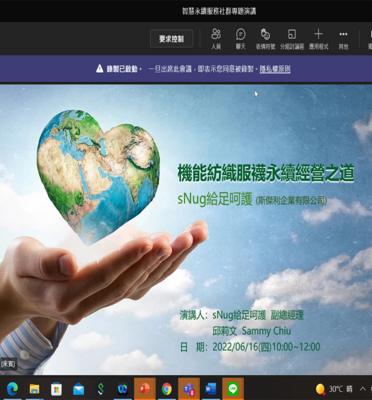The image size is (372, 400).
Task: Expand the 其他 more options menu
Action: coord(343,39)
